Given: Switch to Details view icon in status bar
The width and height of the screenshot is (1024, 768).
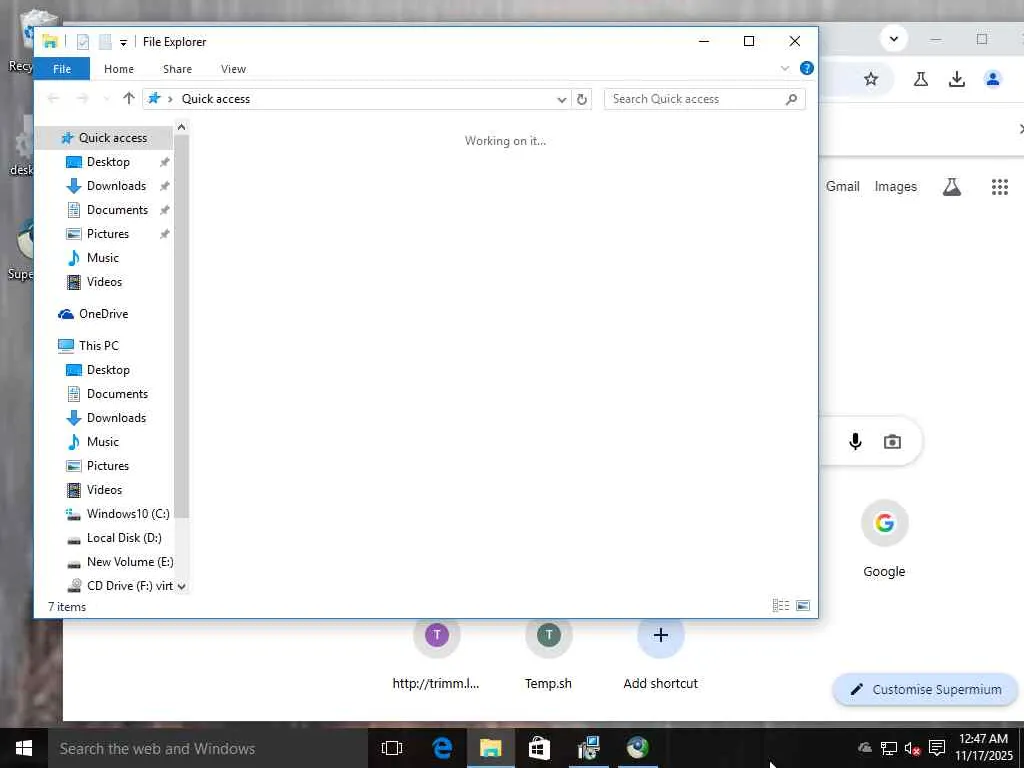Looking at the screenshot, I should pos(781,605).
